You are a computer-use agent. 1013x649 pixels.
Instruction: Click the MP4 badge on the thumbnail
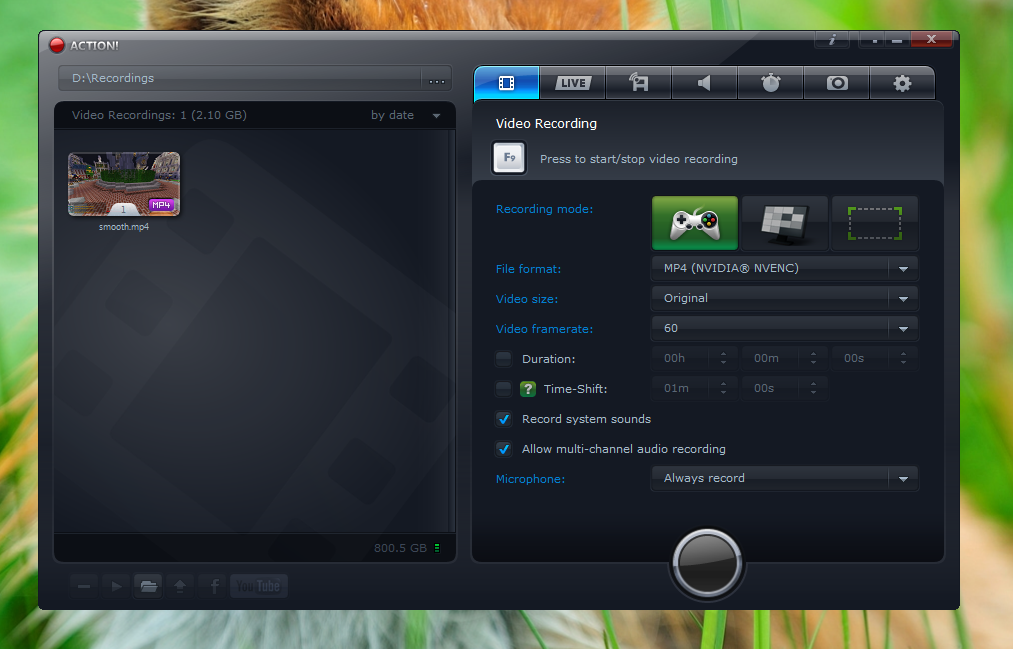tap(161, 205)
